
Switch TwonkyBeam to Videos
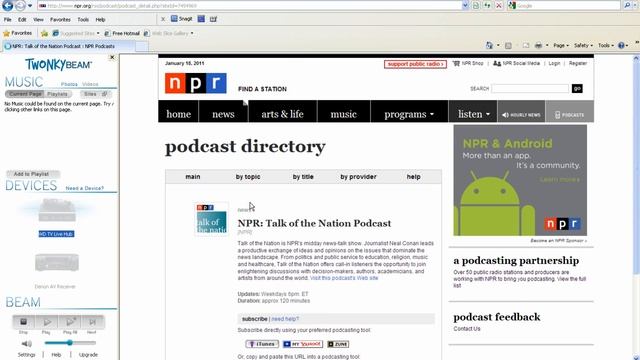(x=90, y=84)
